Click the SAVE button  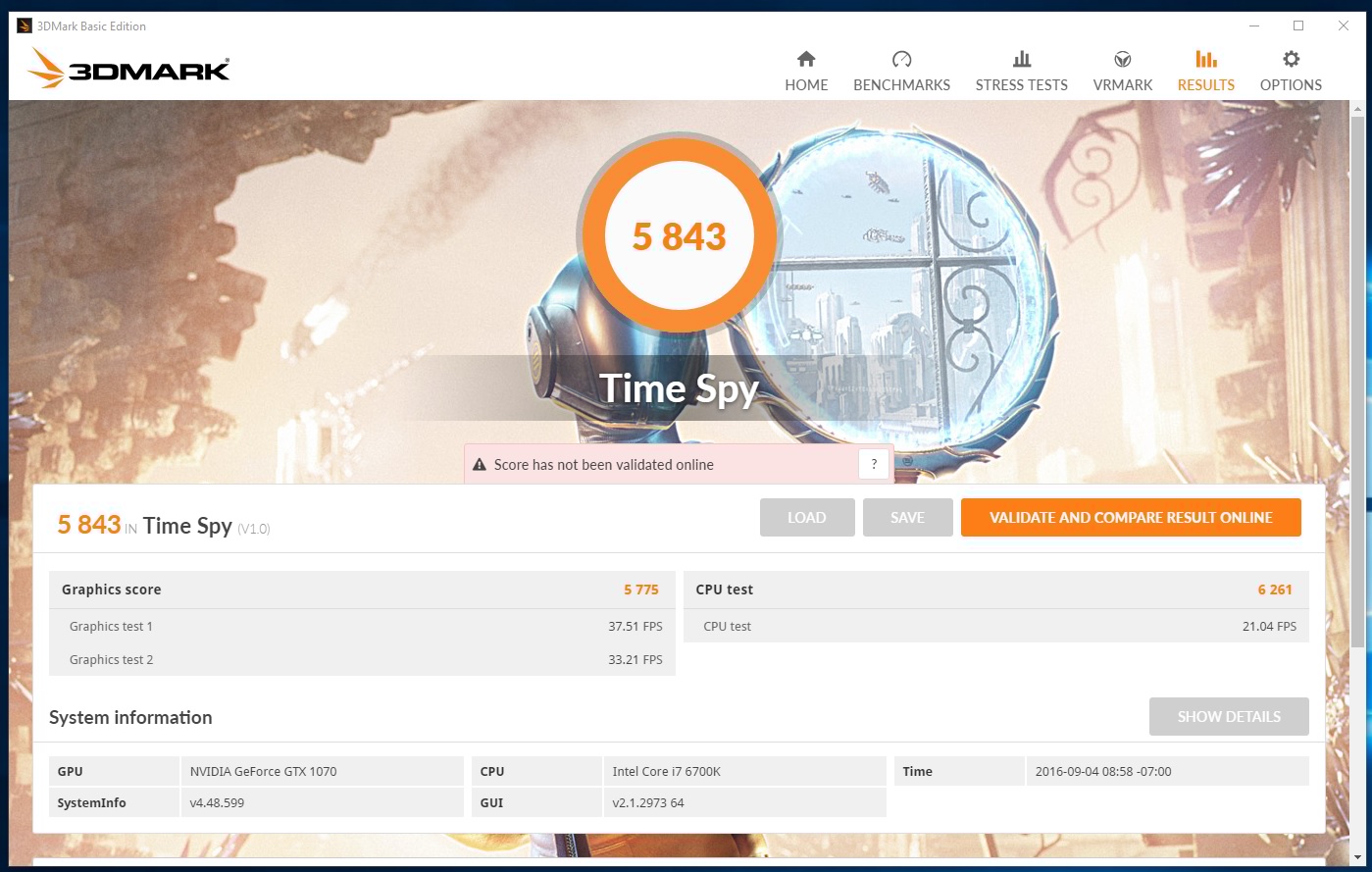click(908, 518)
